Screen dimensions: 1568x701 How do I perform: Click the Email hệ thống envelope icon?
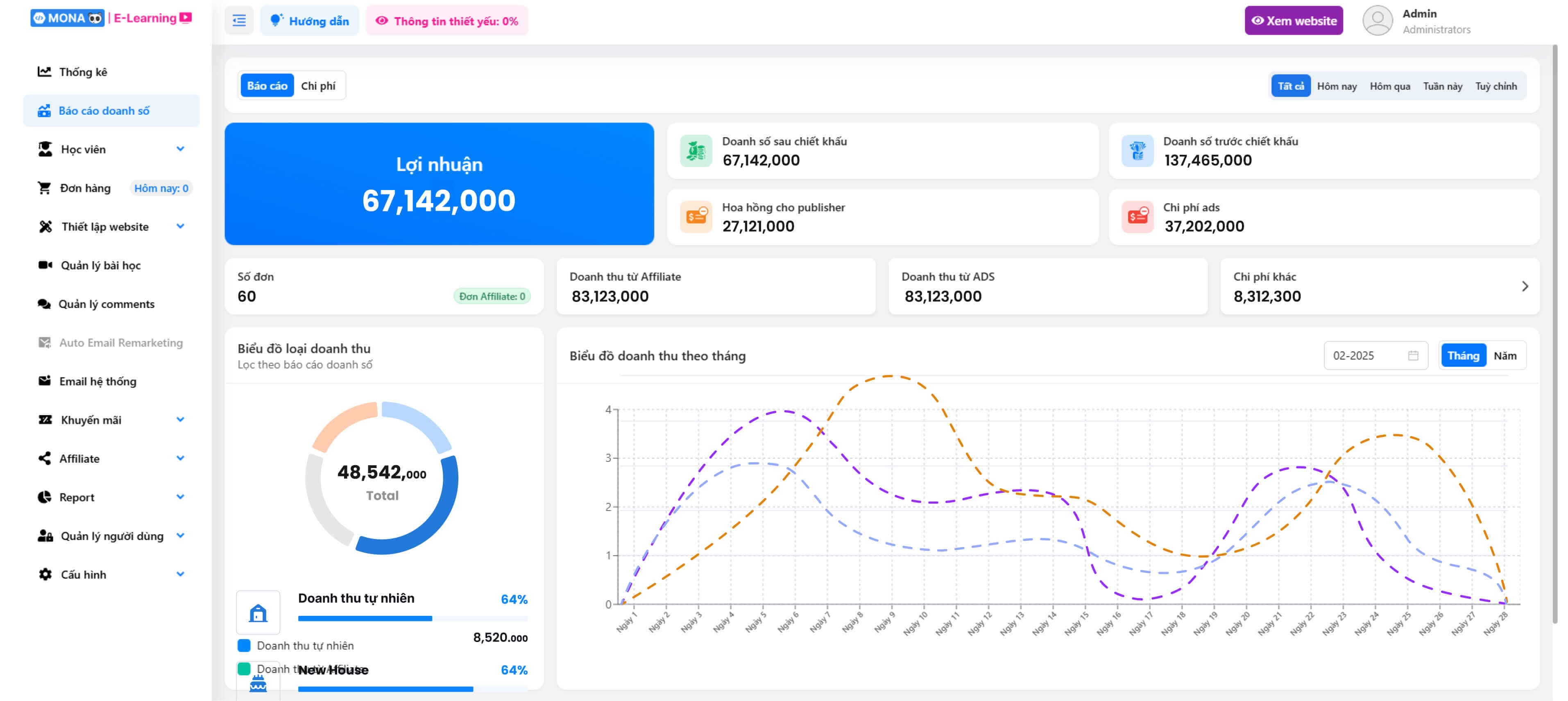click(x=44, y=381)
